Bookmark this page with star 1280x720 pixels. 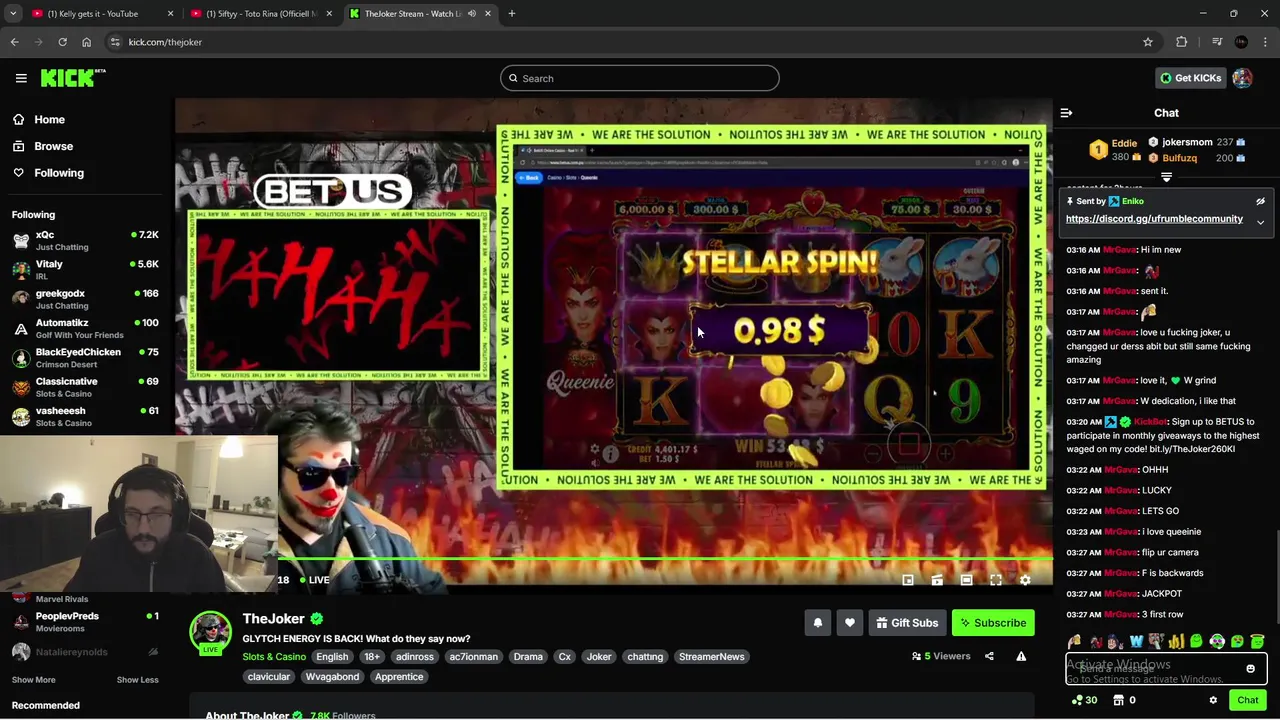coord(1148,42)
